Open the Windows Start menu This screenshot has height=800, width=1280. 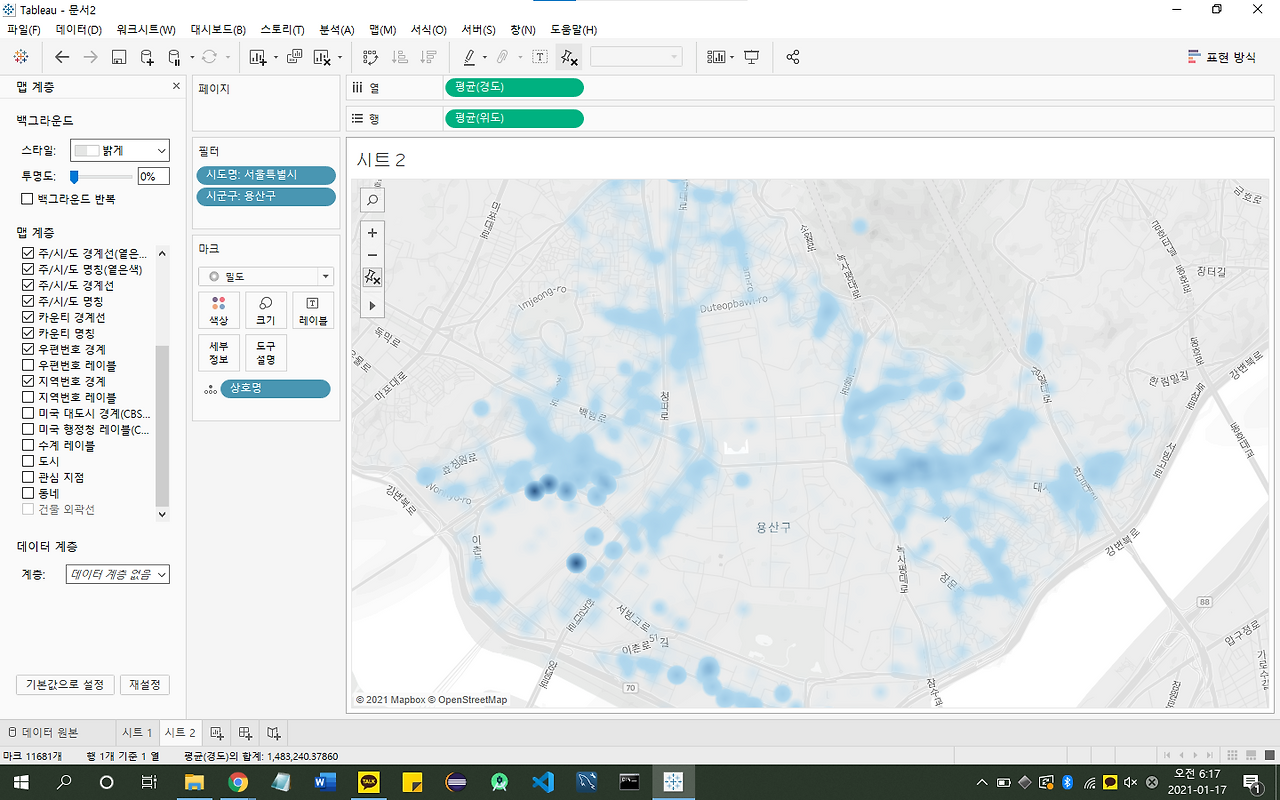pos(20,782)
